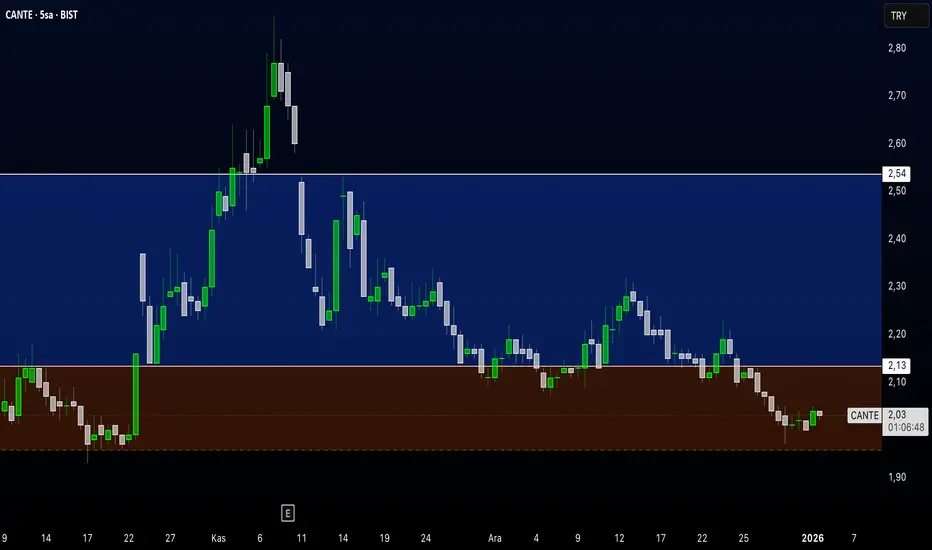Click the 2,10 price axis label
The width and height of the screenshot is (932, 550).
(x=897, y=382)
